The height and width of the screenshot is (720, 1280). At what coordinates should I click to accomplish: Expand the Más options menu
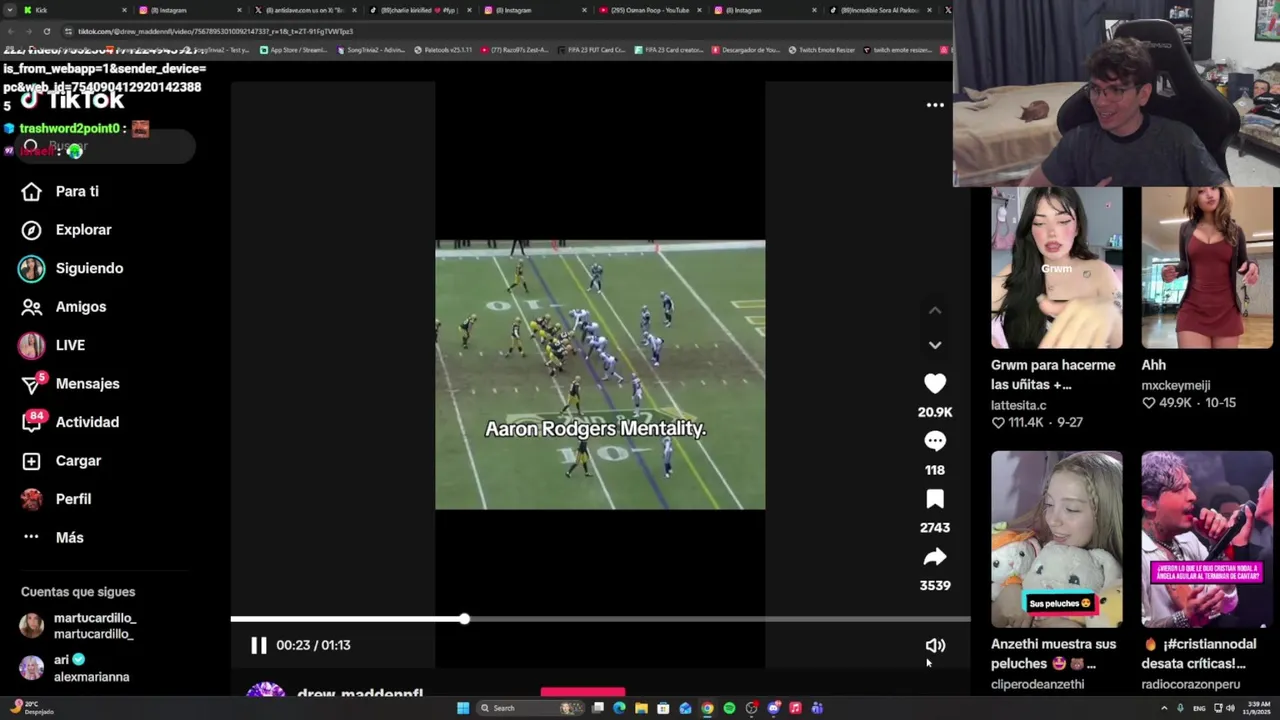tap(52, 538)
